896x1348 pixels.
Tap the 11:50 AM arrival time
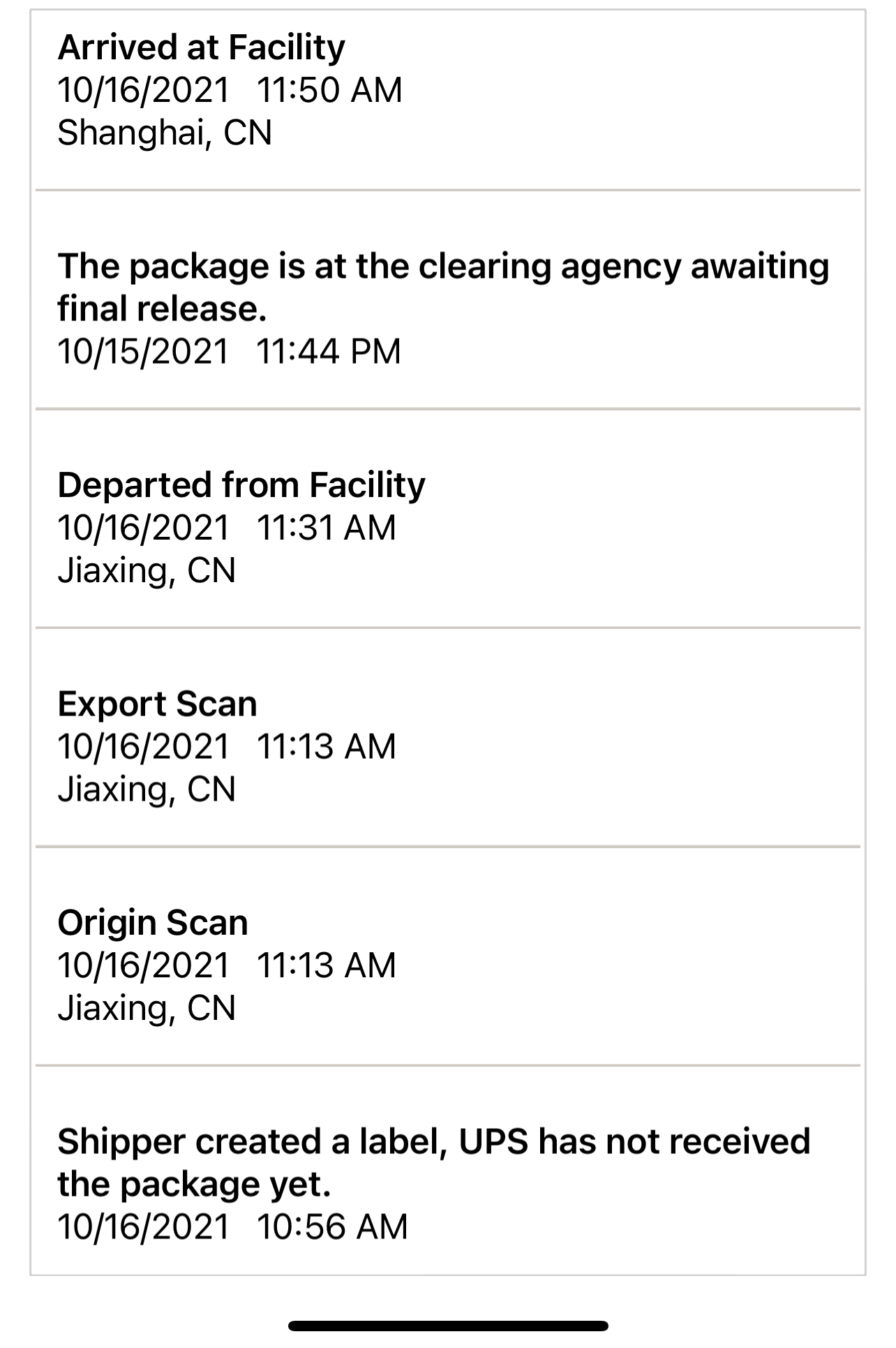point(329,90)
